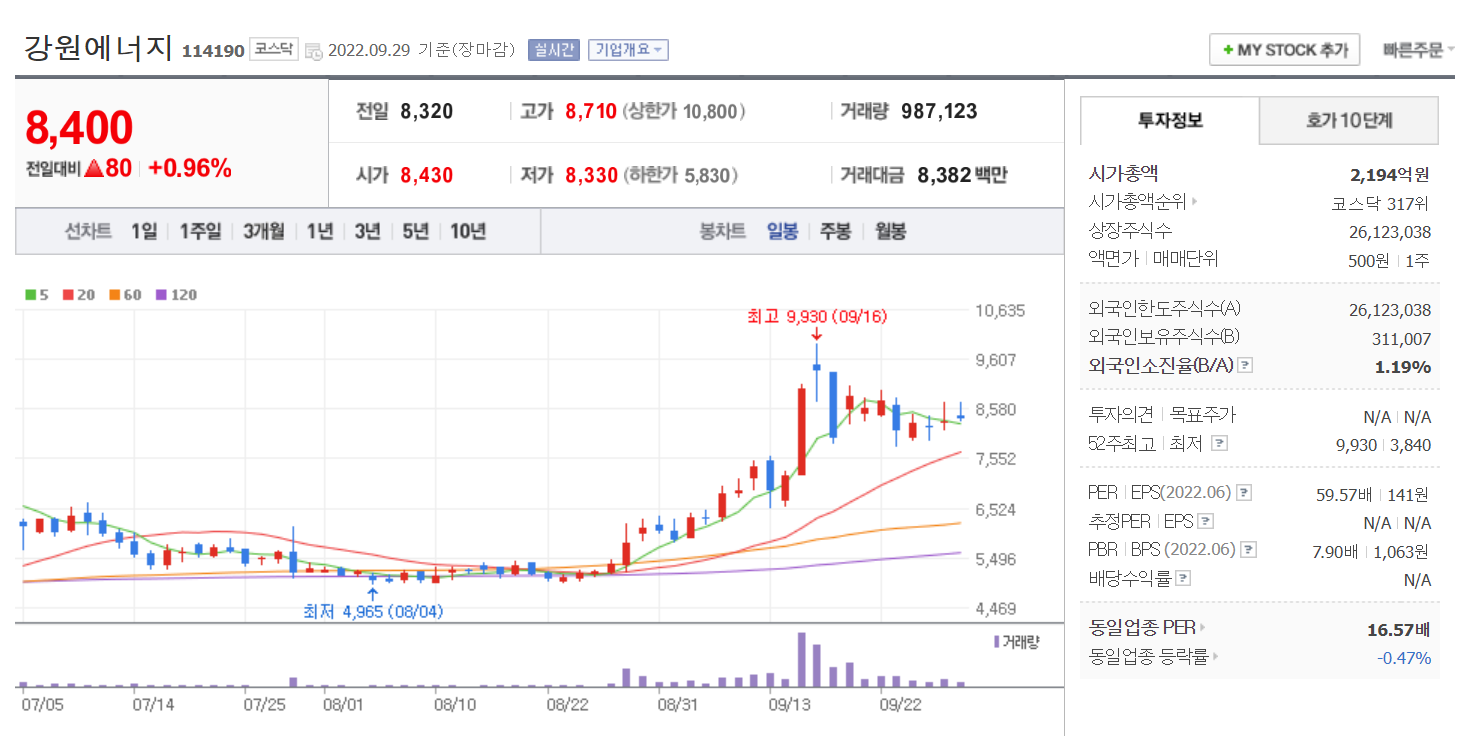Click the 최저 4,965 (08/04) chart marker
This screenshot has width=1466, height=736.
[x=373, y=611]
